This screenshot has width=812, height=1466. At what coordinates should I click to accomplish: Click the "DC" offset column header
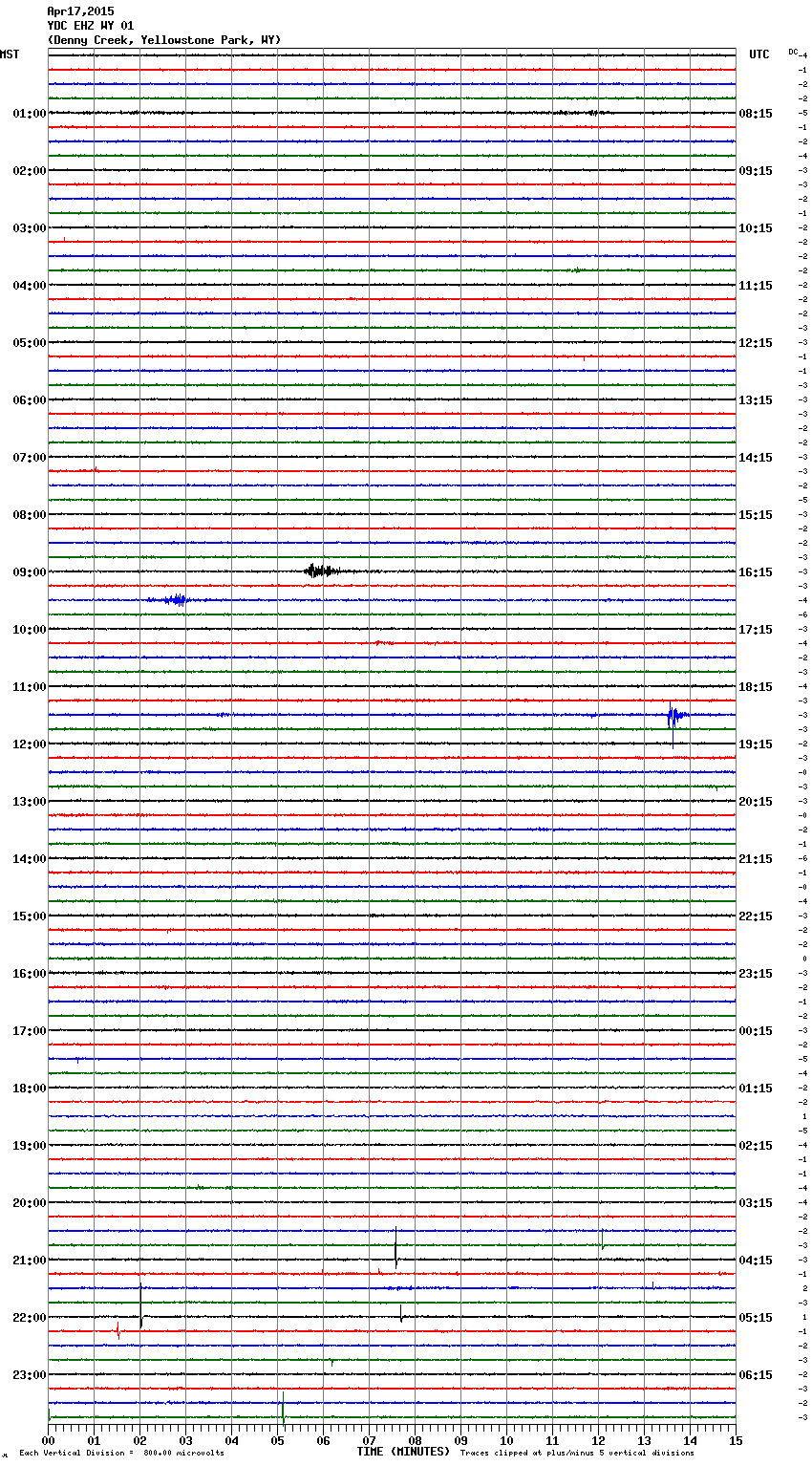[x=793, y=52]
